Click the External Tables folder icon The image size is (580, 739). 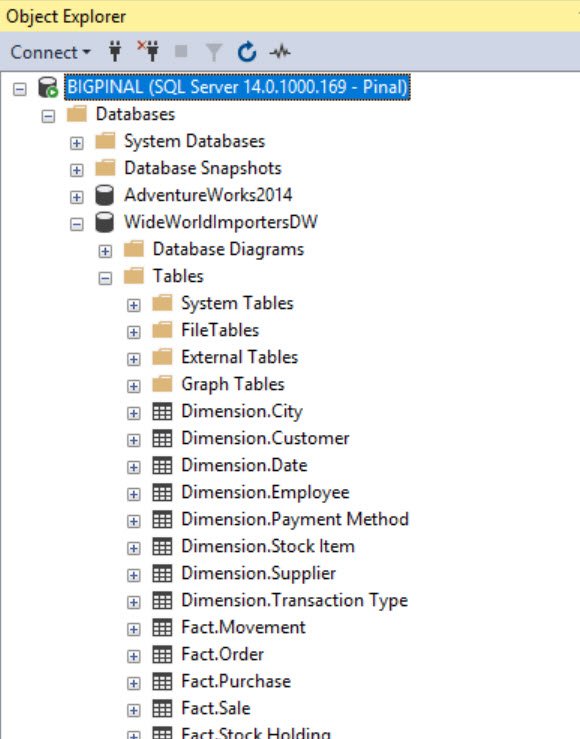tap(163, 357)
